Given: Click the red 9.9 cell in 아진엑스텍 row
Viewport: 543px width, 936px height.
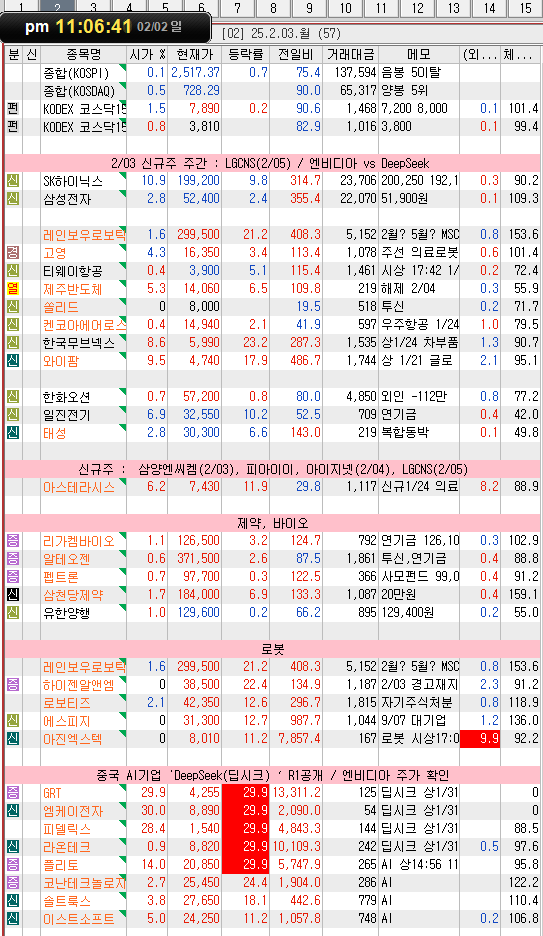Looking at the screenshot, I should 480,738.
